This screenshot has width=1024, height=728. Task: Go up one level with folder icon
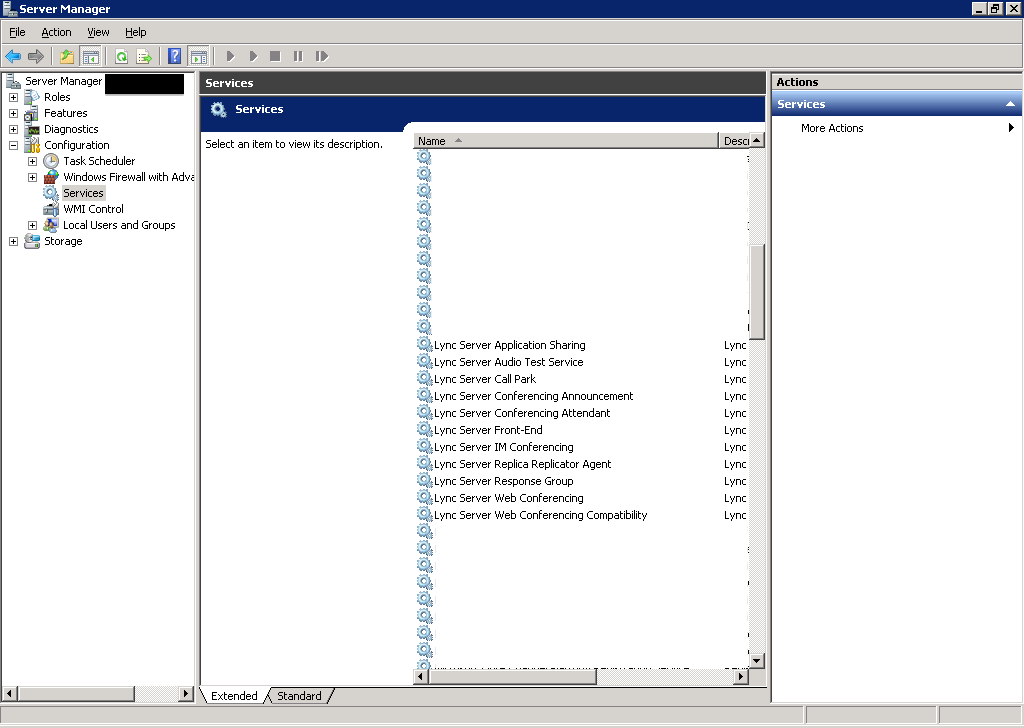(x=67, y=56)
